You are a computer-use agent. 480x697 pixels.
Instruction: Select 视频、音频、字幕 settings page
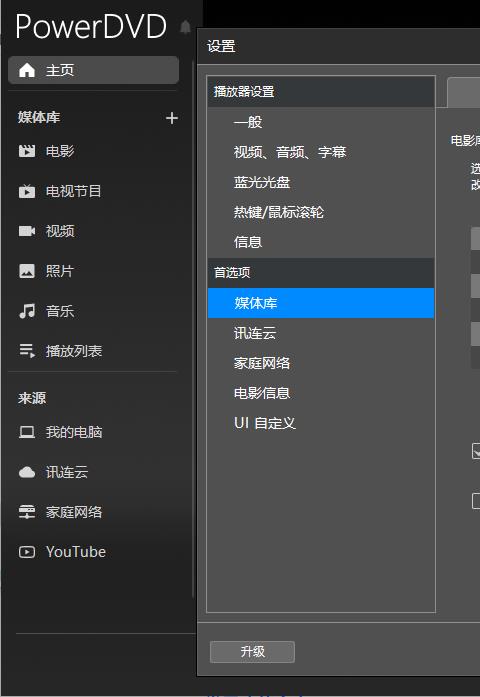(321, 152)
